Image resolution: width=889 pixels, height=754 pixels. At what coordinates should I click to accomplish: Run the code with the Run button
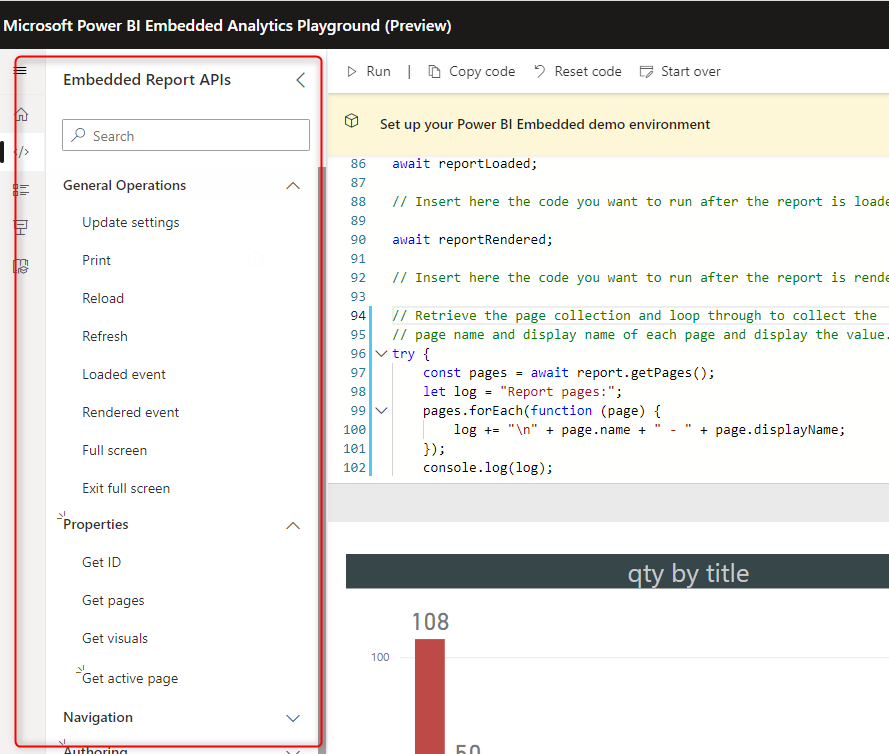pyautogui.click(x=368, y=71)
